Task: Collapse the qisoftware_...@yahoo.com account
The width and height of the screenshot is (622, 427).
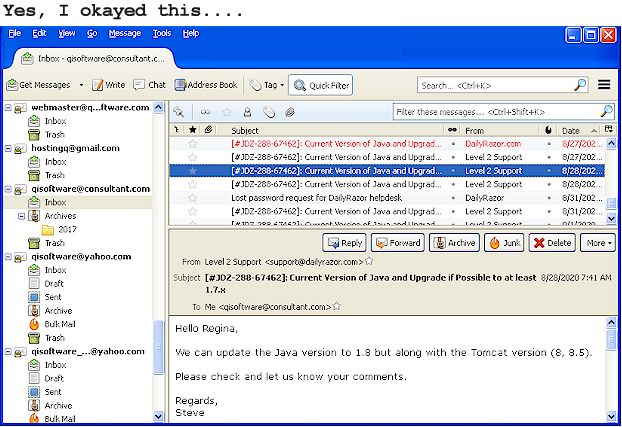Action: coord(8,352)
